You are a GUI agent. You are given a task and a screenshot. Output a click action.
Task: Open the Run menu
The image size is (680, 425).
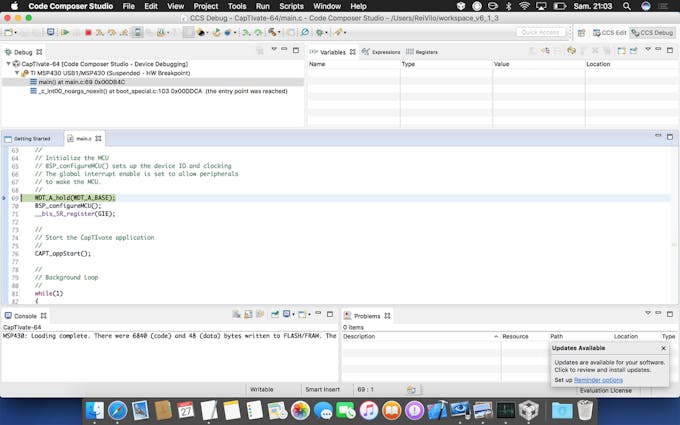click(262, 6)
